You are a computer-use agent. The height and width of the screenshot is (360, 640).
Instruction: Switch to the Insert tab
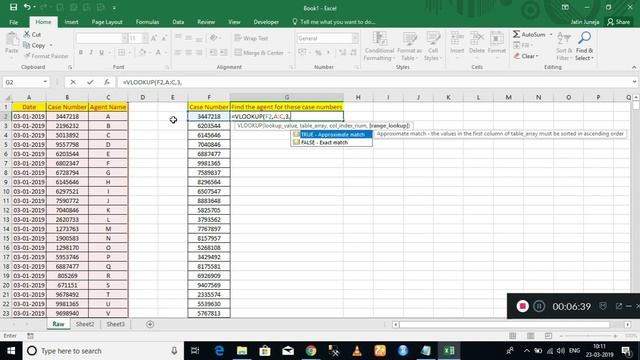click(71, 22)
